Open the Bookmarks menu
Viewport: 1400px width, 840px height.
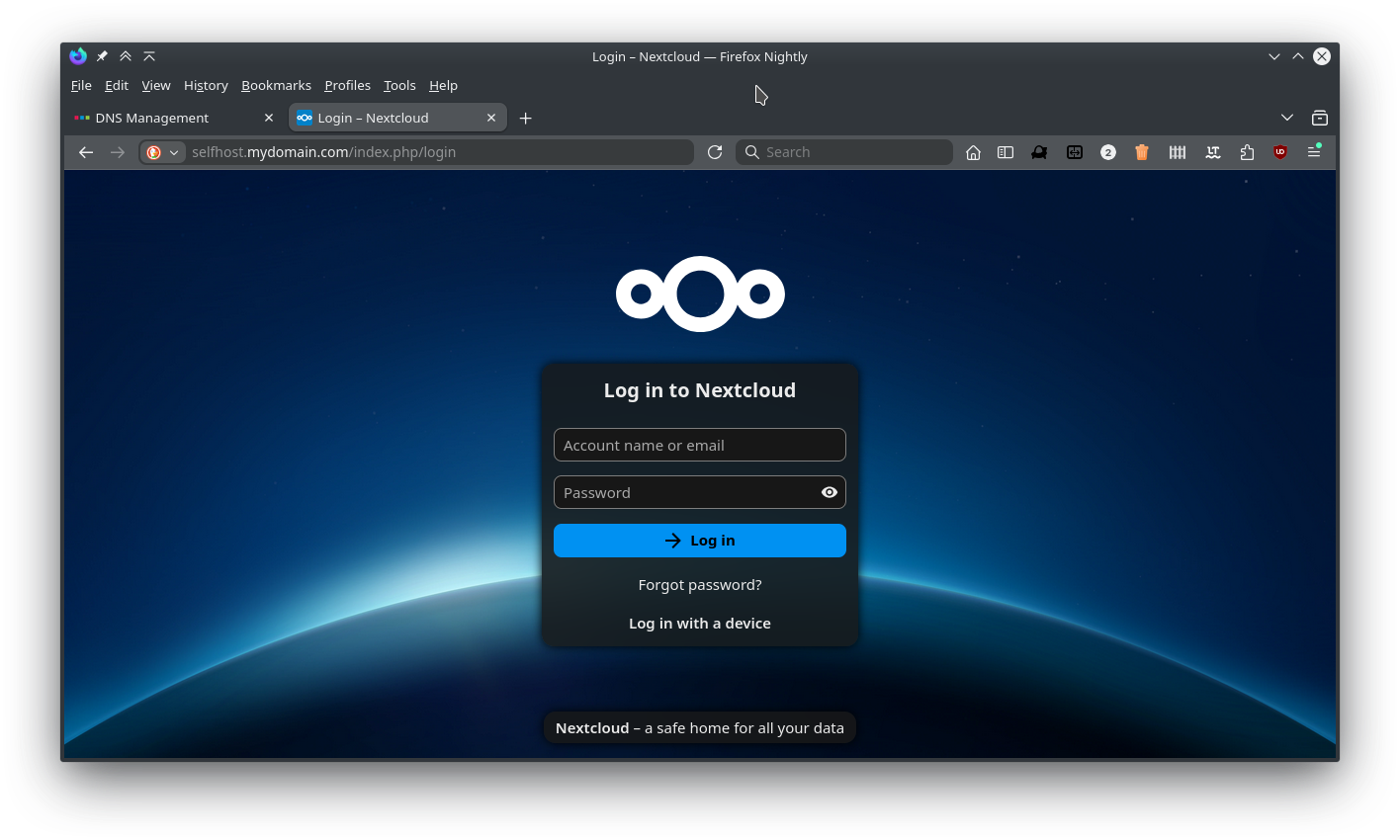(x=276, y=85)
